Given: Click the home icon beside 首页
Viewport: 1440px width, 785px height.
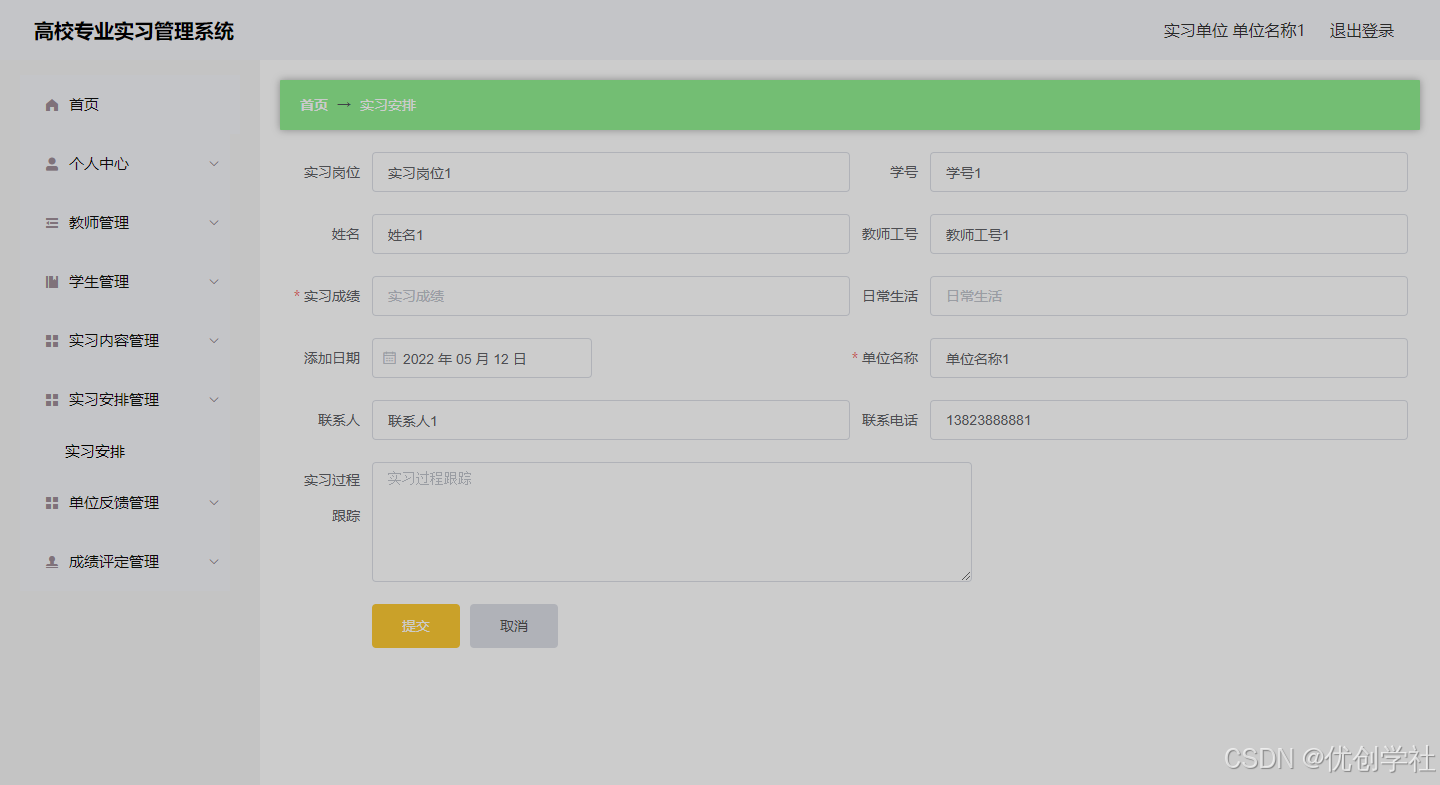Looking at the screenshot, I should 52,105.
